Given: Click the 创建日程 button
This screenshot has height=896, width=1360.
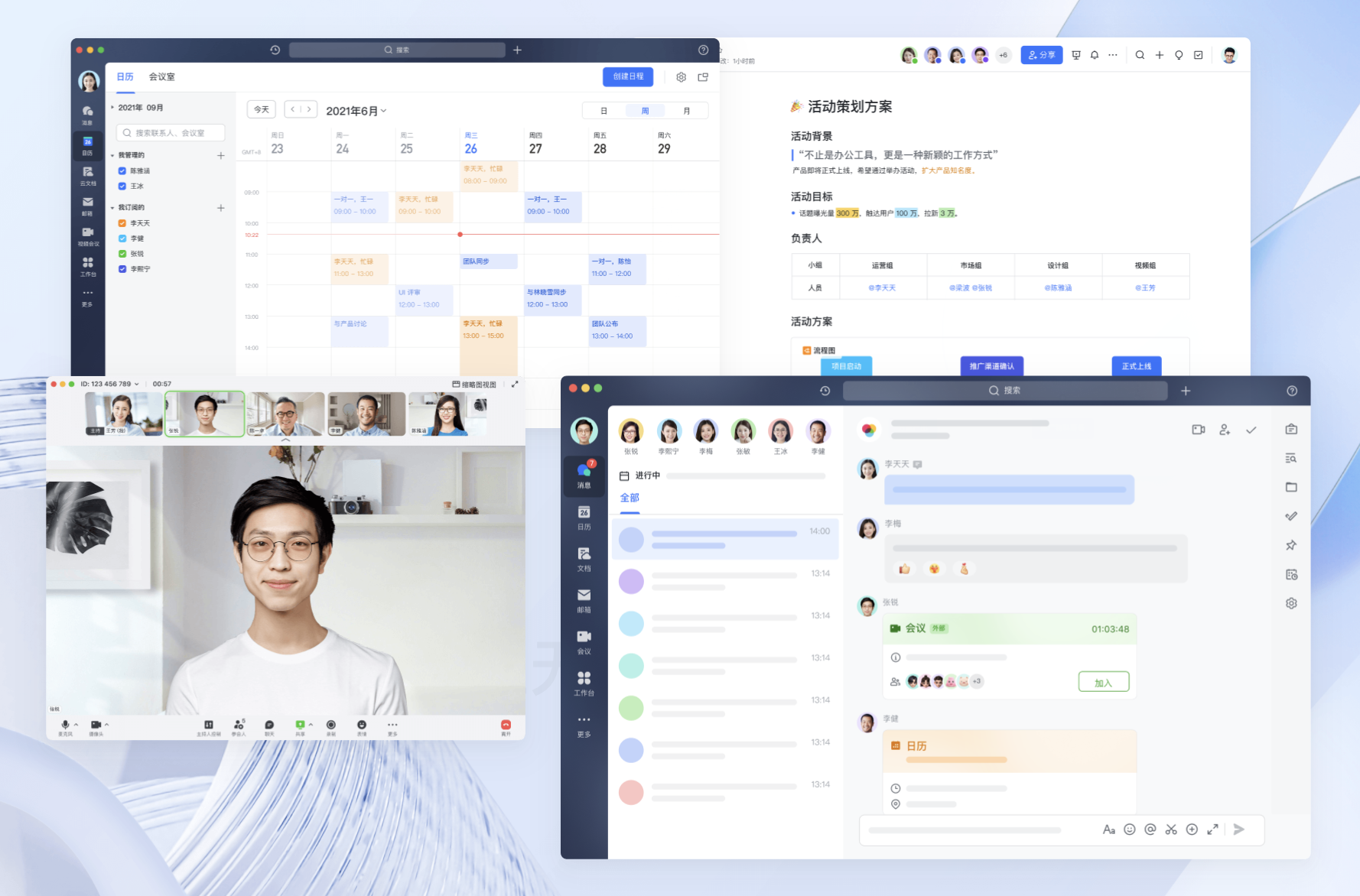Looking at the screenshot, I should point(627,76).
